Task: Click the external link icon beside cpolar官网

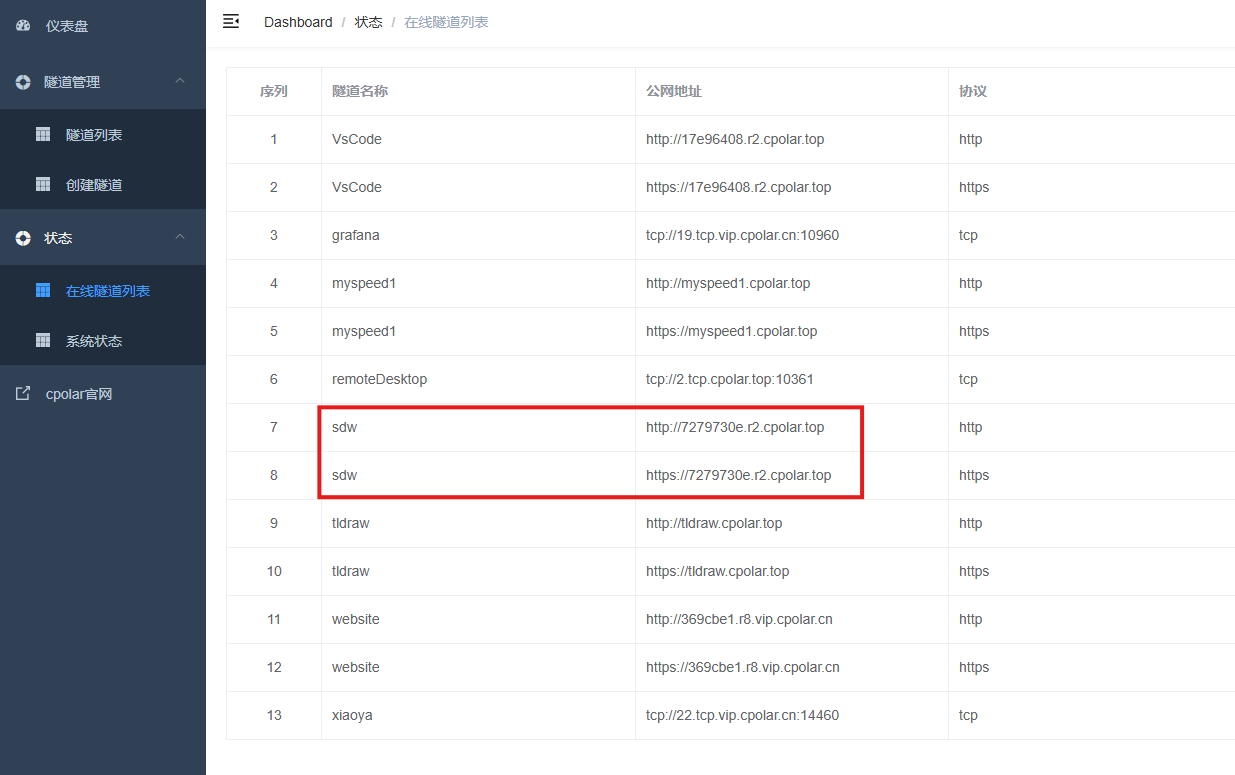Action: [x=23, y=394]
